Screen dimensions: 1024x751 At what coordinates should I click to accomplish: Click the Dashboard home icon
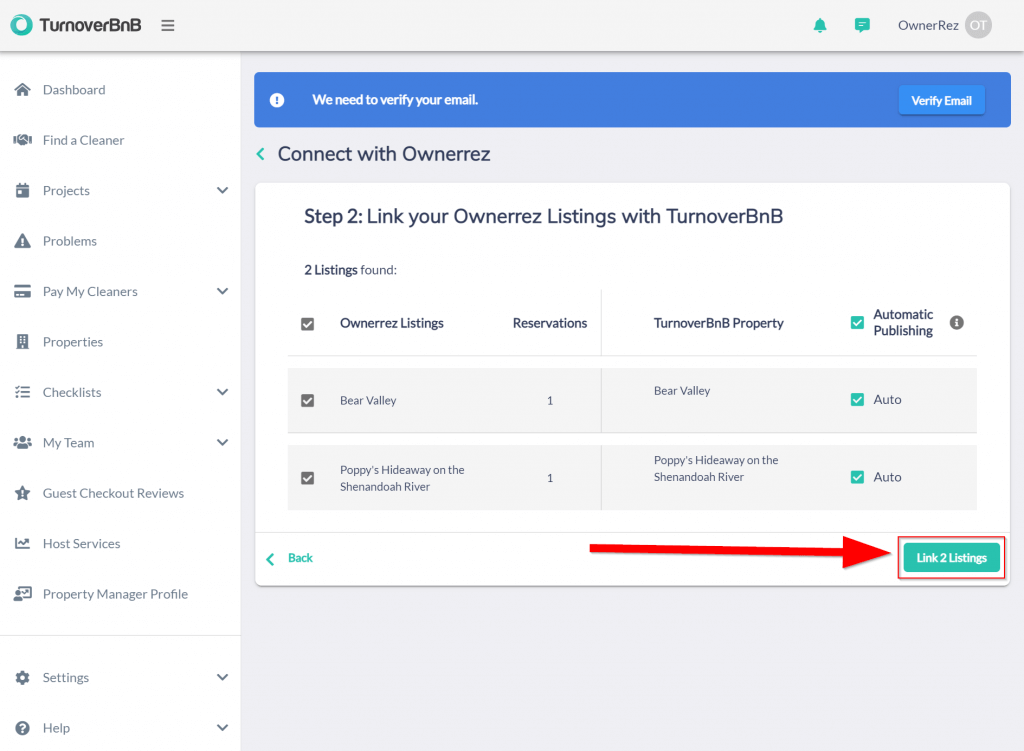pyautogui.click(x=23, y=89)
